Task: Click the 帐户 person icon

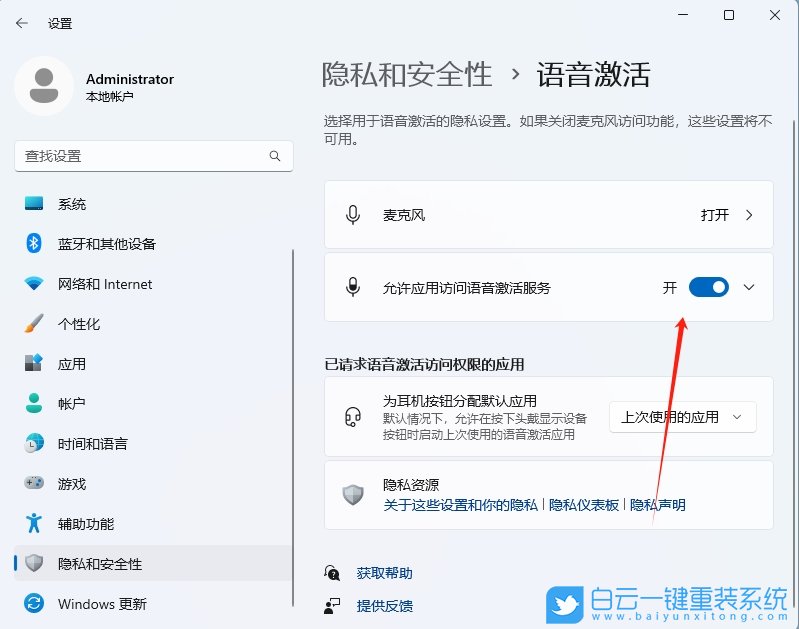Action: [x=34, y=403]
